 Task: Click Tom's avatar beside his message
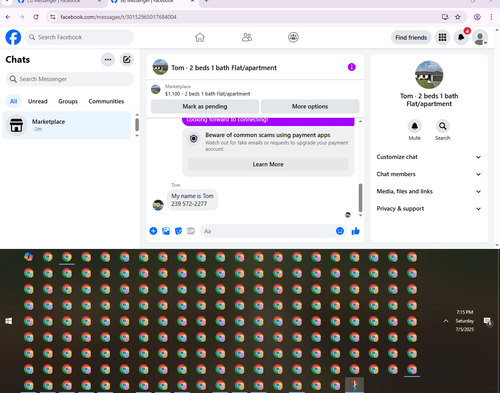[x=158, y=205]
